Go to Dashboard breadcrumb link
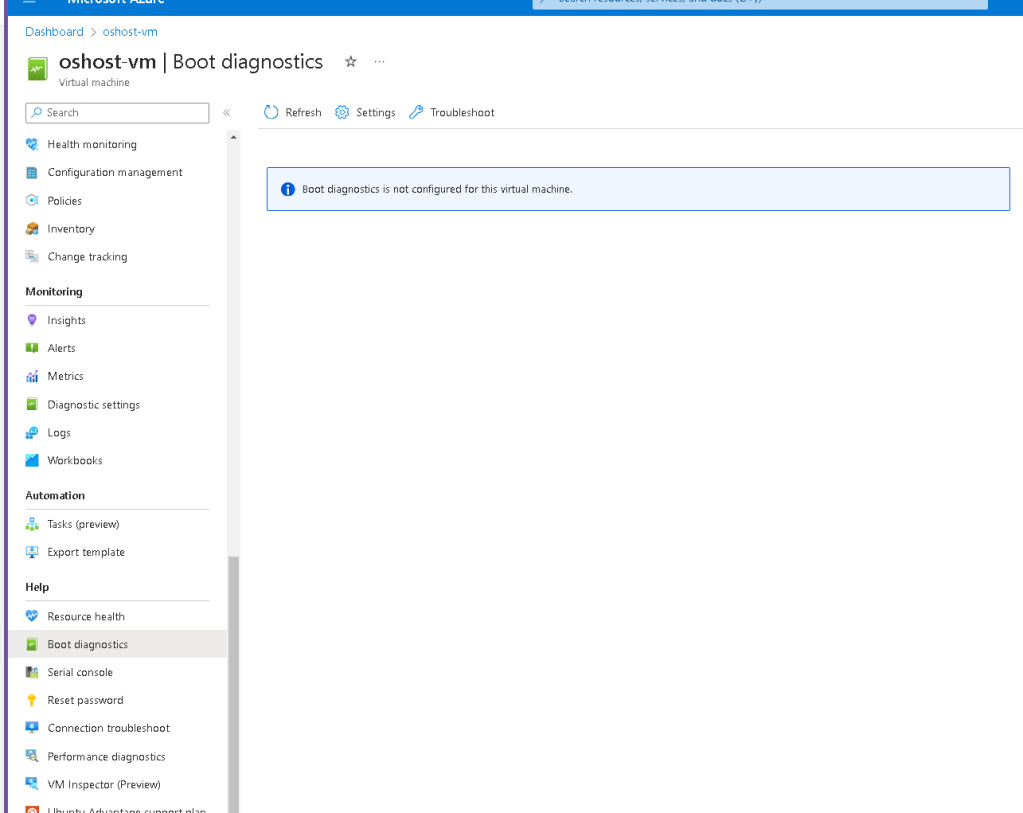 click(54, 32)
